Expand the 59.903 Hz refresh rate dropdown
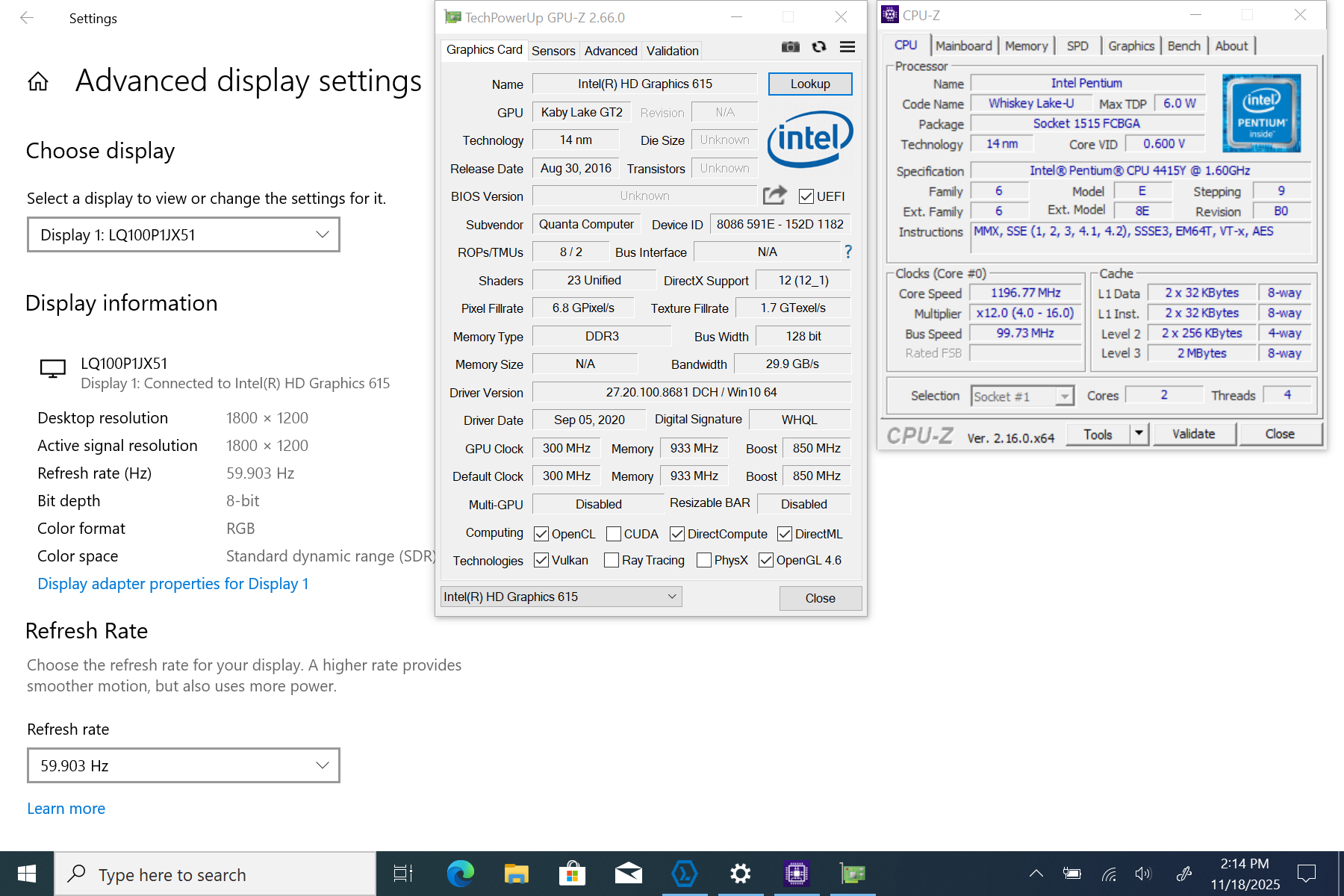1344x896 pixels. [184, 765]
